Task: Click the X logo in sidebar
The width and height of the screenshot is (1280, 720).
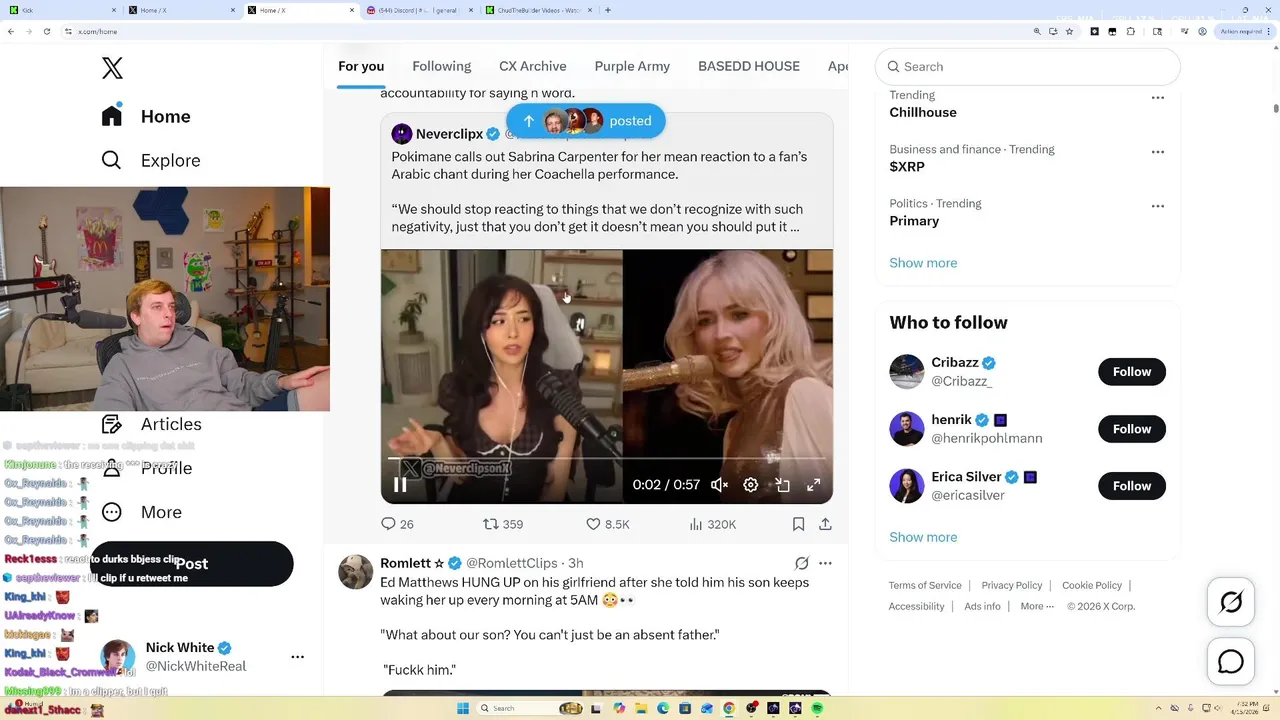Action: (x=112, y=68)
